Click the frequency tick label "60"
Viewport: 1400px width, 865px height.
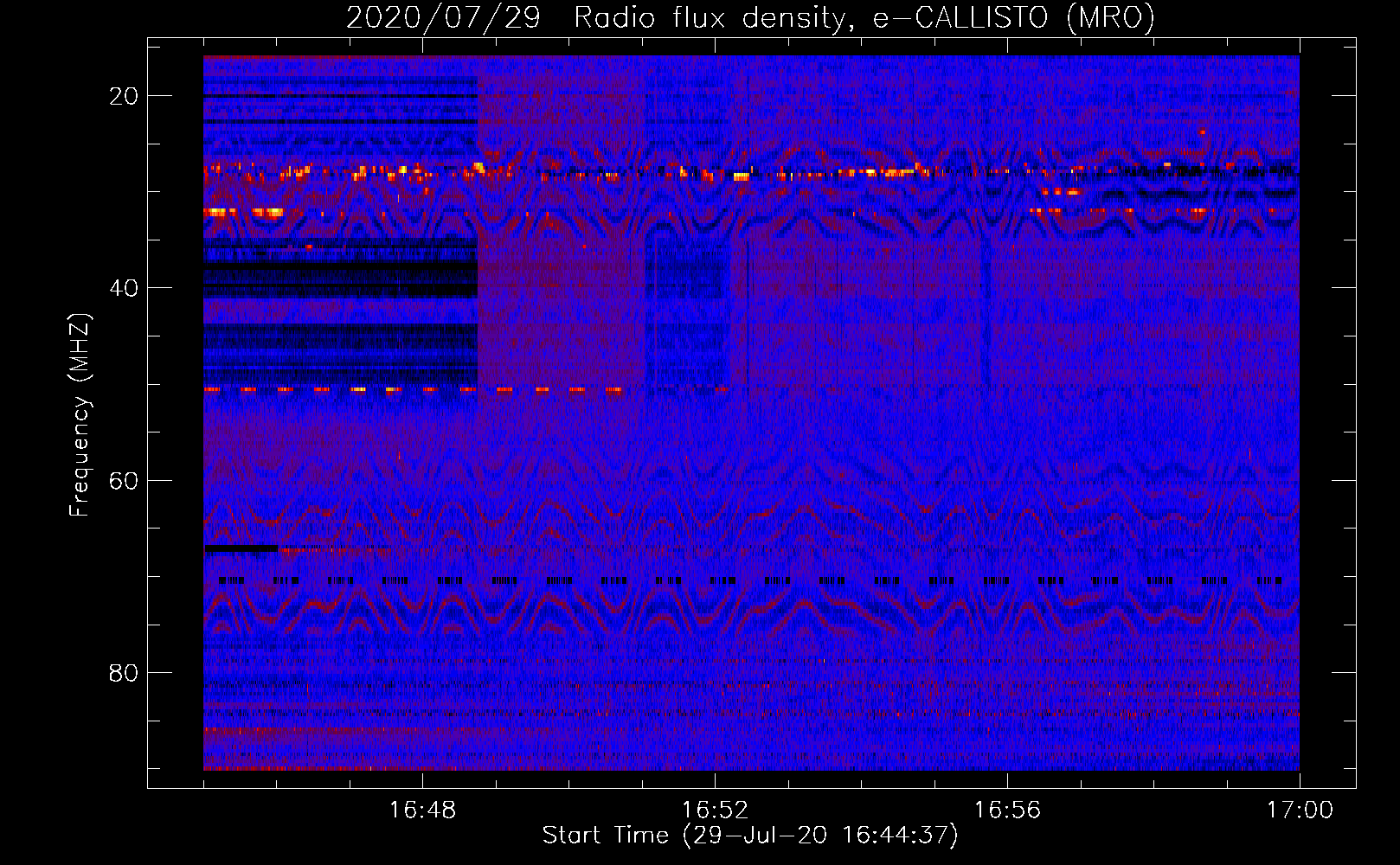(124, 480)
